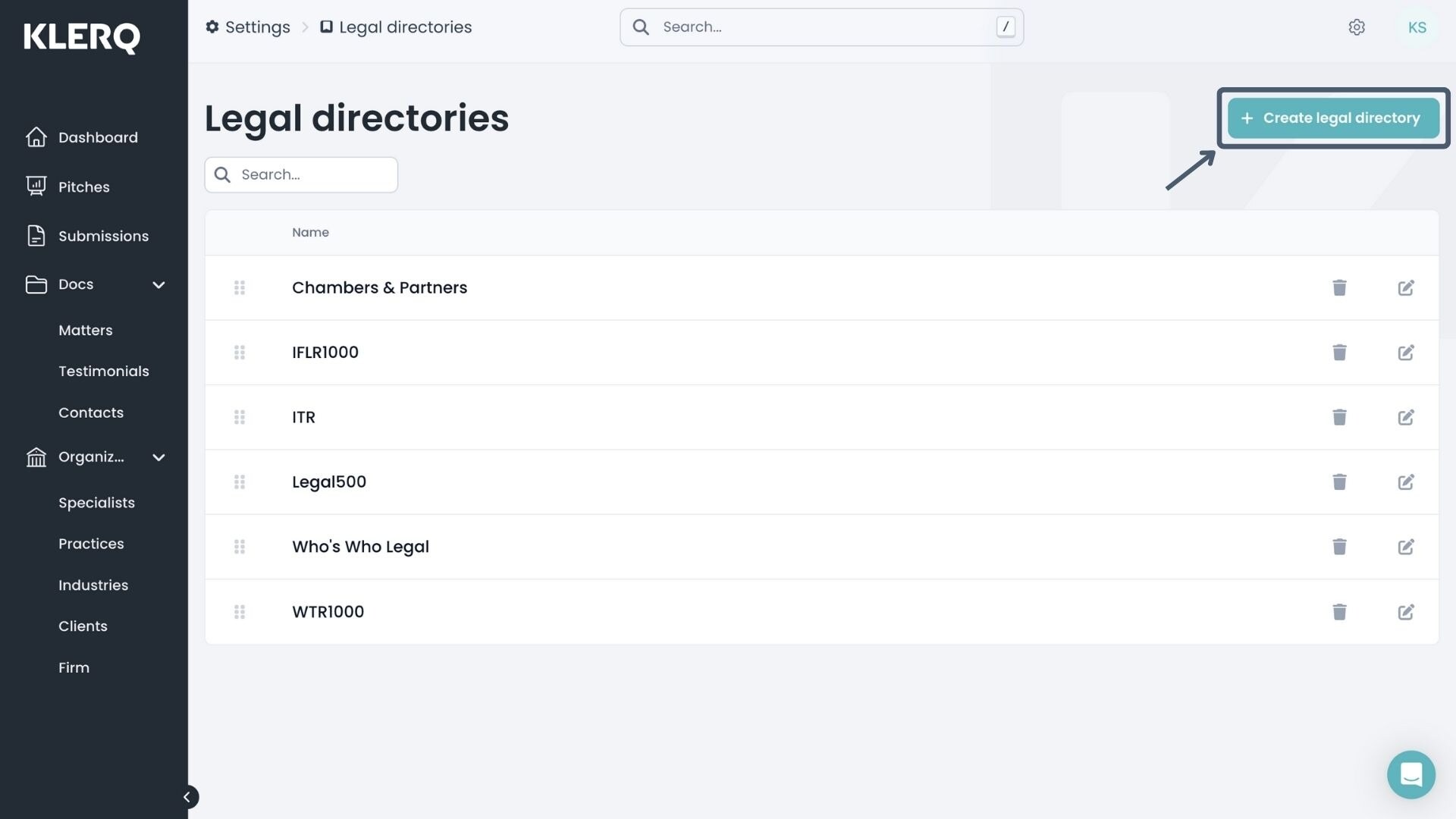Open Clients in the sidebar
The height and width of the screenshot is (819, 1456).
click(83, 626)
